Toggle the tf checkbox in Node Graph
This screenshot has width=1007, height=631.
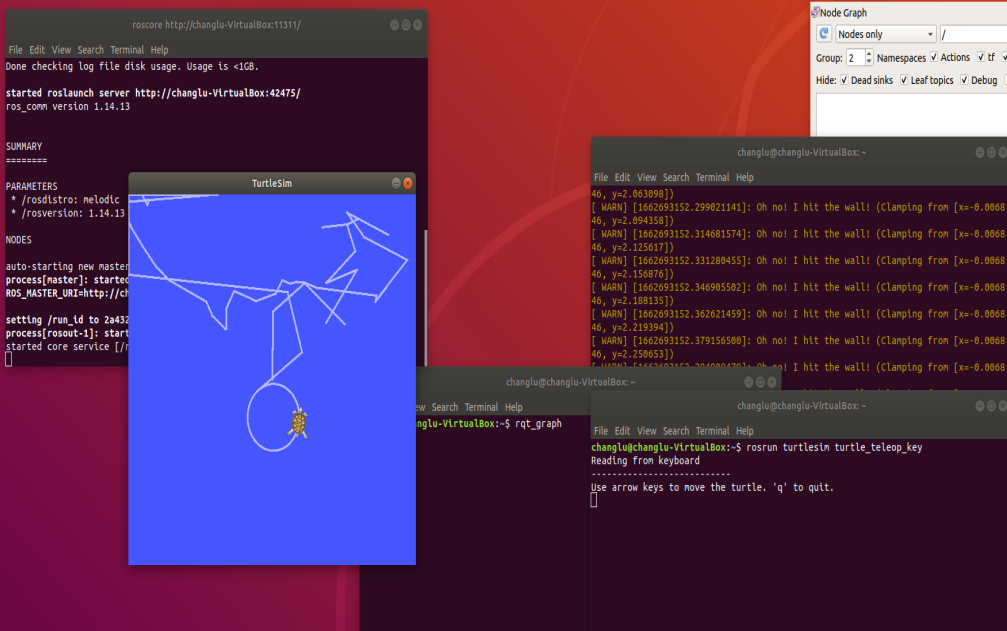tap(981, 57)
